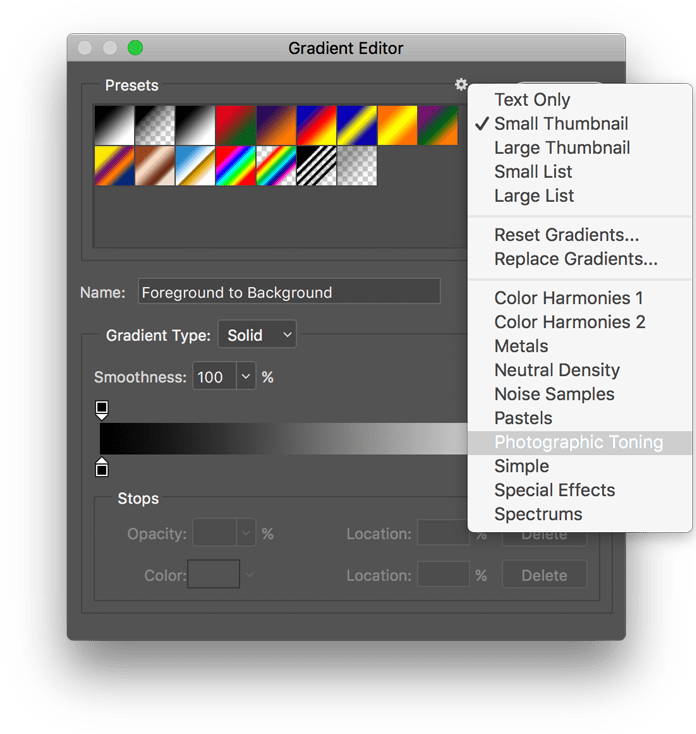Pick the transparent stripes gradient preset
The height and width of the screenshot is (734, 696).
pyautogui.click(x=316, y=166)
